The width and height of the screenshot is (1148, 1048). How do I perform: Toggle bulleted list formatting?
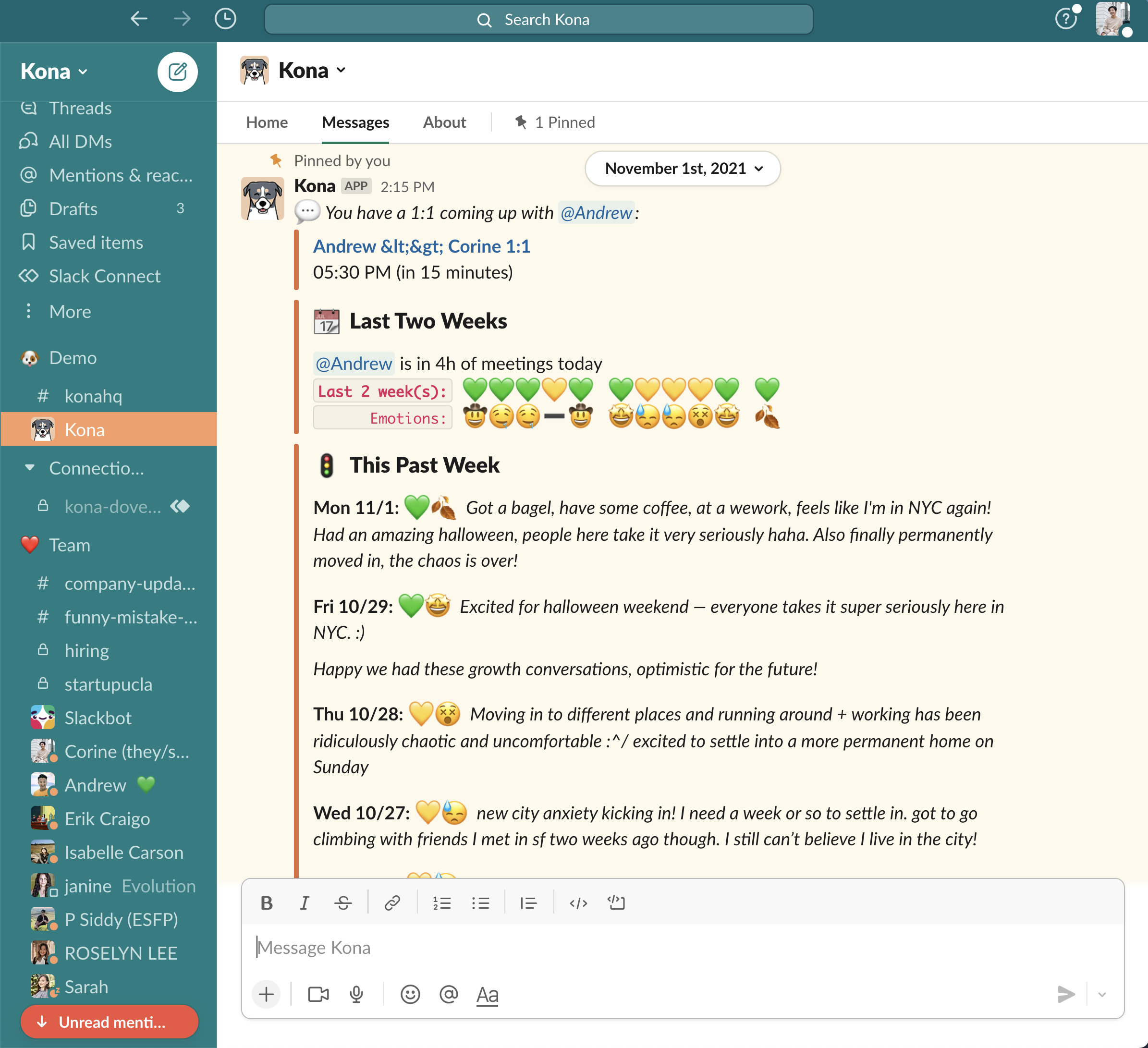click(x=481, y=903)
